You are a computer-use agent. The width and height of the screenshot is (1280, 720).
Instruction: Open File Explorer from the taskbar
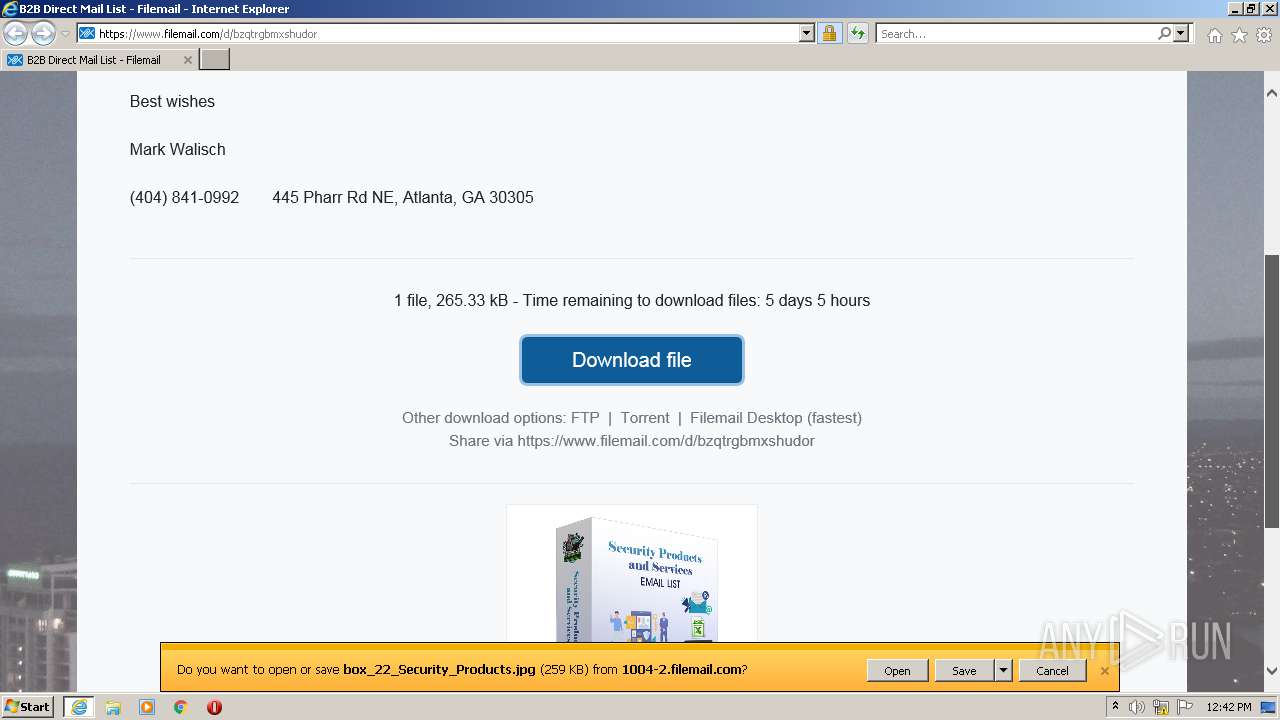pyautogui.click(x=113, y=707)
